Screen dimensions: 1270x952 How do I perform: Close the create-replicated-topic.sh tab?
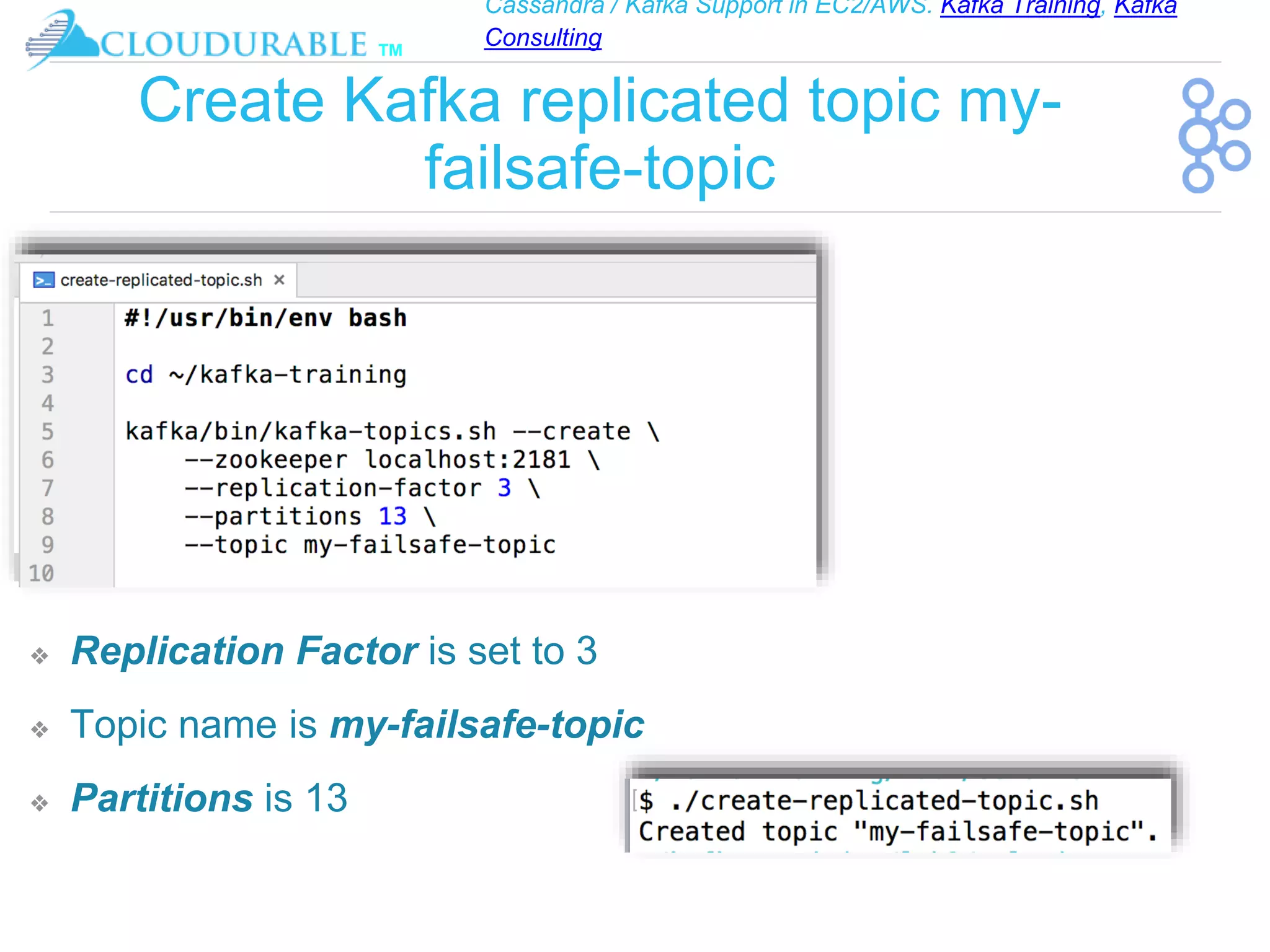(279, 280)
